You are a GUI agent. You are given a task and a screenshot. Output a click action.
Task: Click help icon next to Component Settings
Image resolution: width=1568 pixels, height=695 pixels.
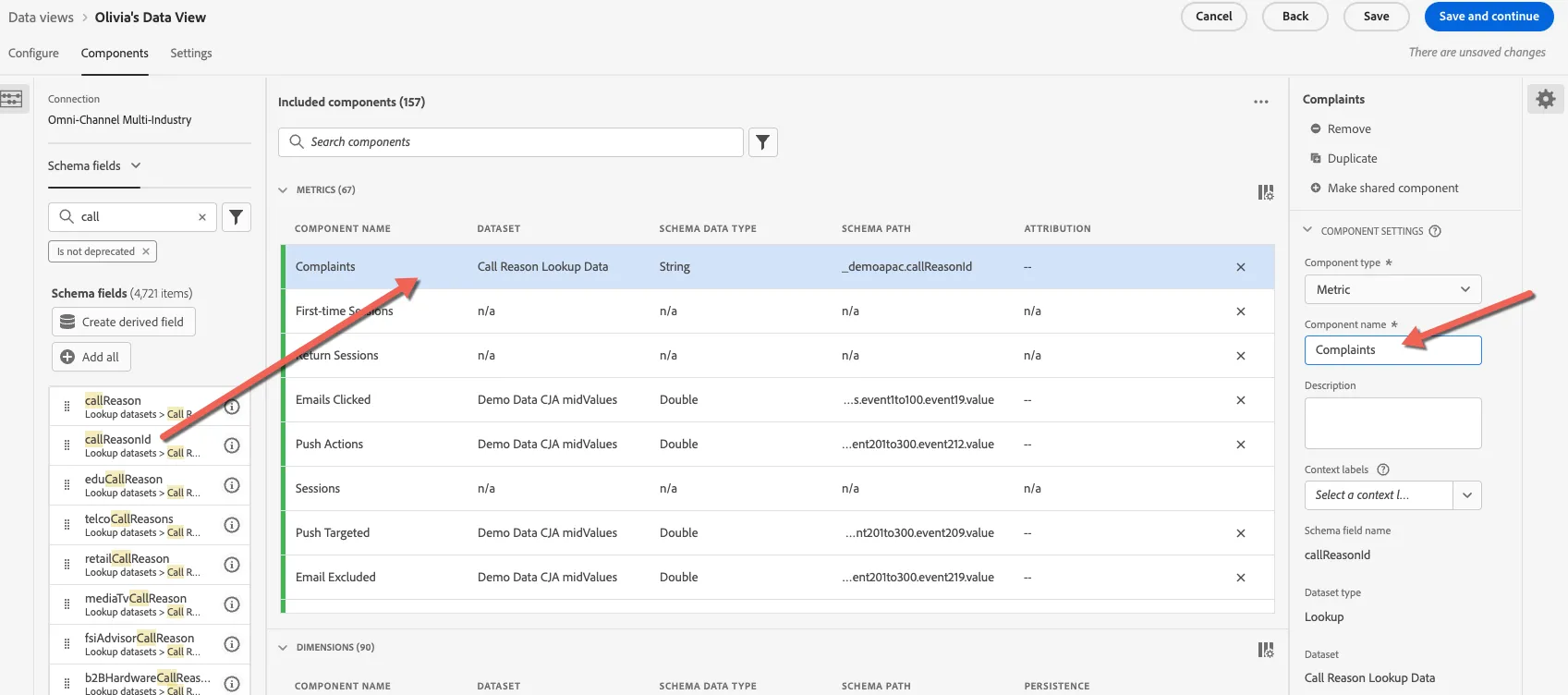(1435, 231)
